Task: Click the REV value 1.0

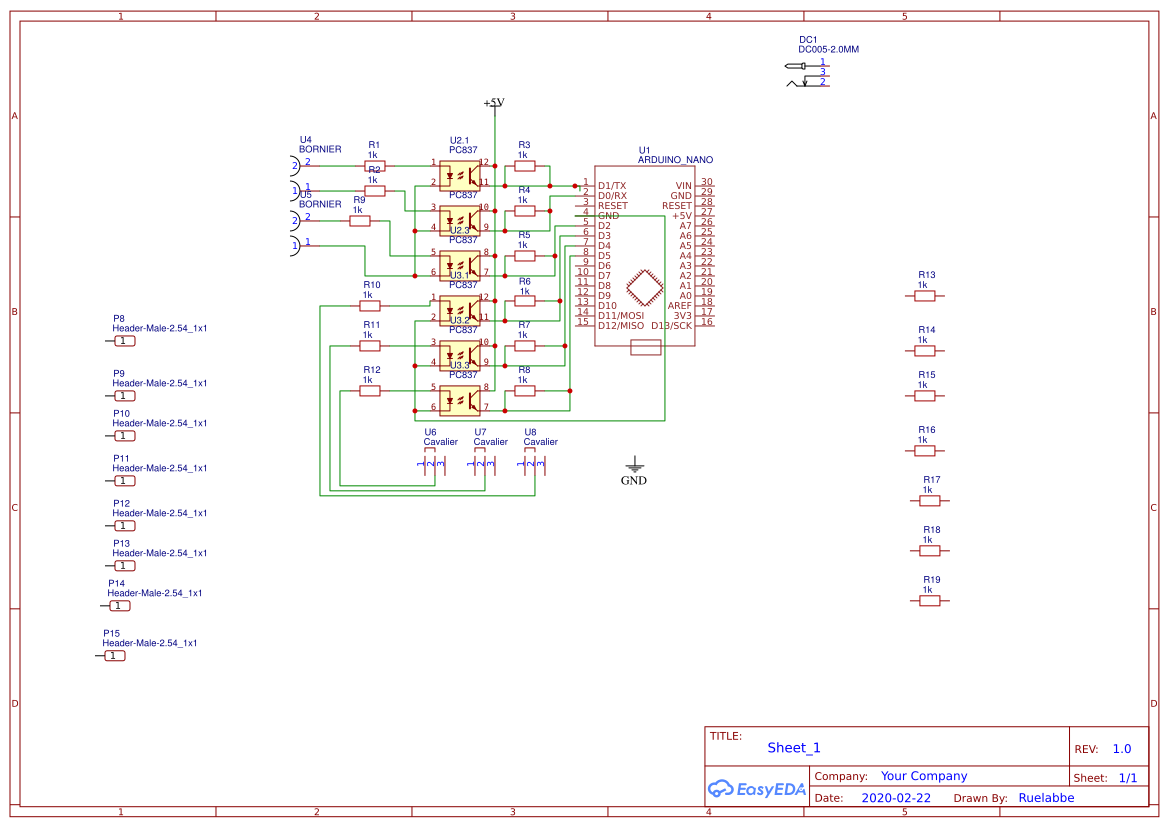Action: 1121,749
